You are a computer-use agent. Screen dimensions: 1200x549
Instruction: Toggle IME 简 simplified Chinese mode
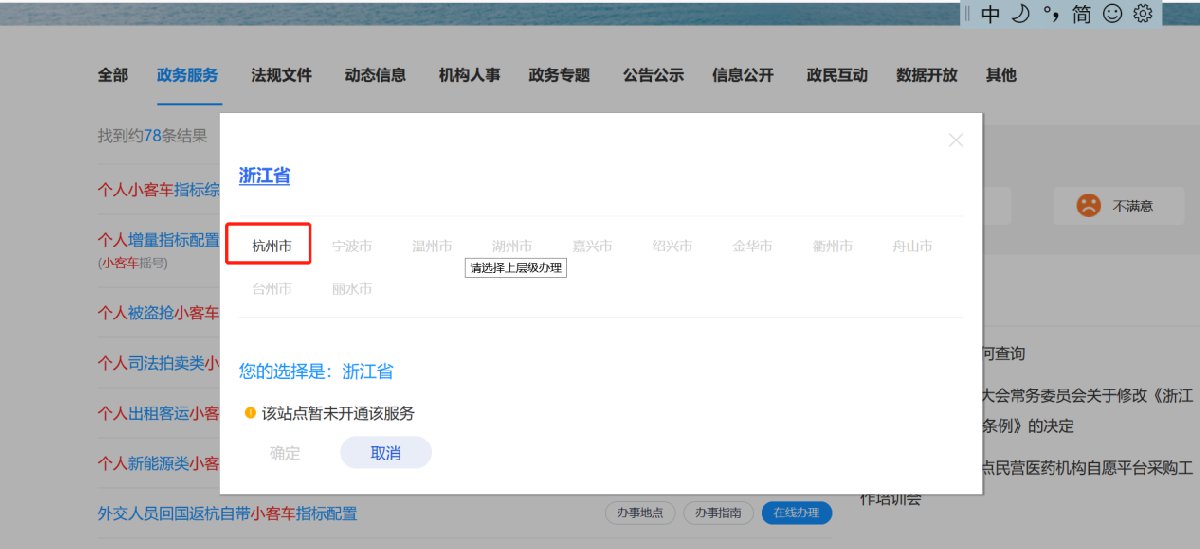coord(1081,14)
